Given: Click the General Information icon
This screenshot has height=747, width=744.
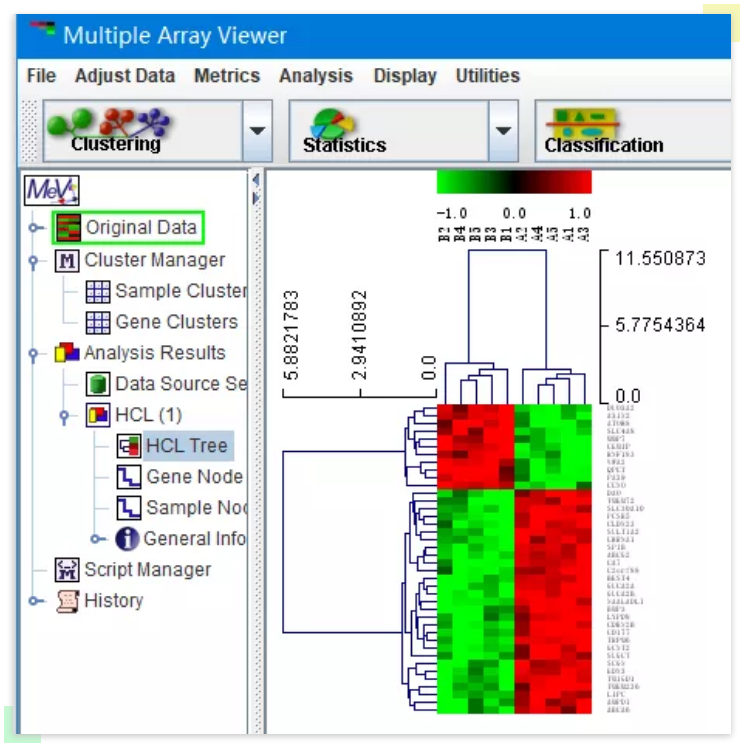Looking at the screenshot, I should [x=128, y=539].
